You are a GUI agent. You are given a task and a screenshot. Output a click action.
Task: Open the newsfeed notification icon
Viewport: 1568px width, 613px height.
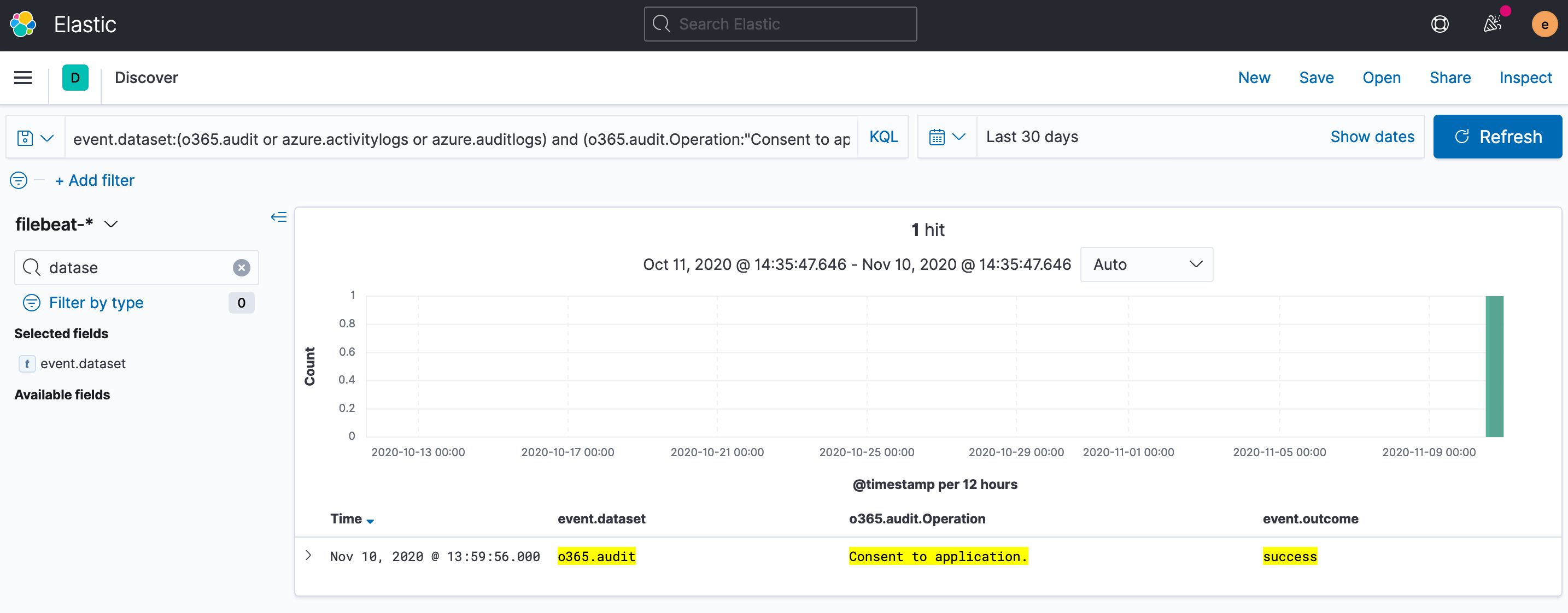[x=1493, y=23]
